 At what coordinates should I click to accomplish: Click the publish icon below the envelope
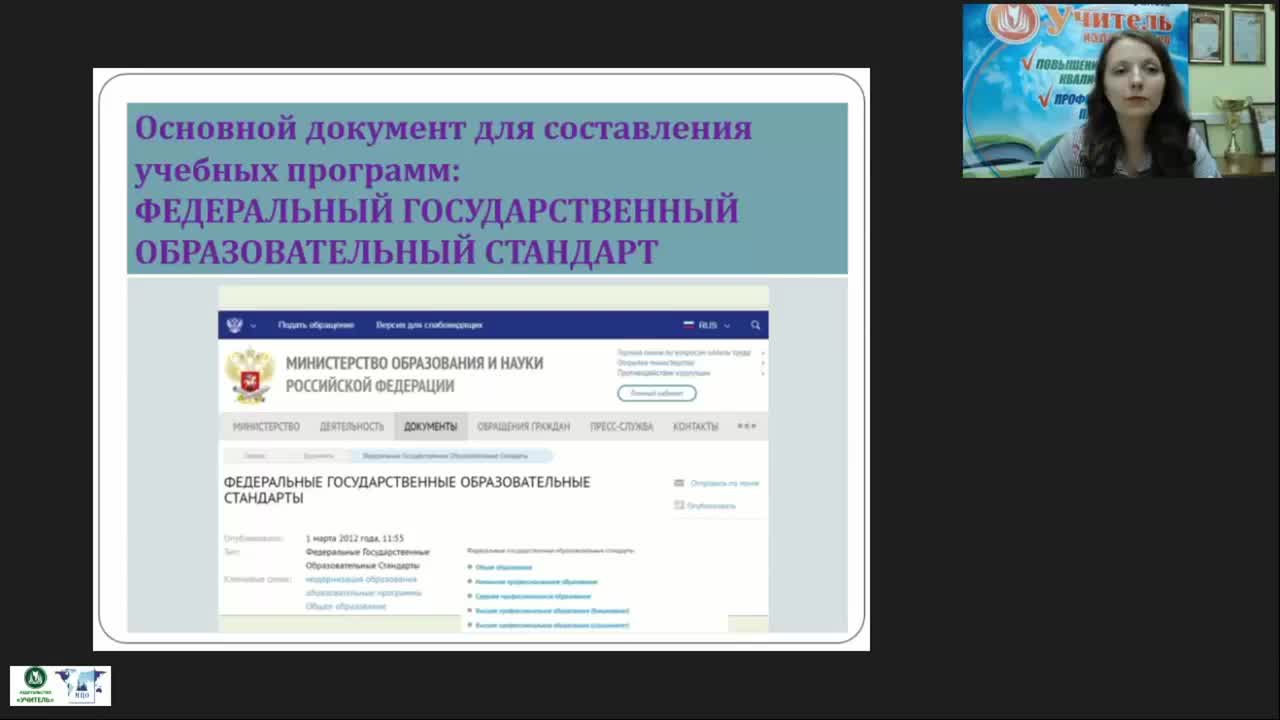[x=679, y=505]
